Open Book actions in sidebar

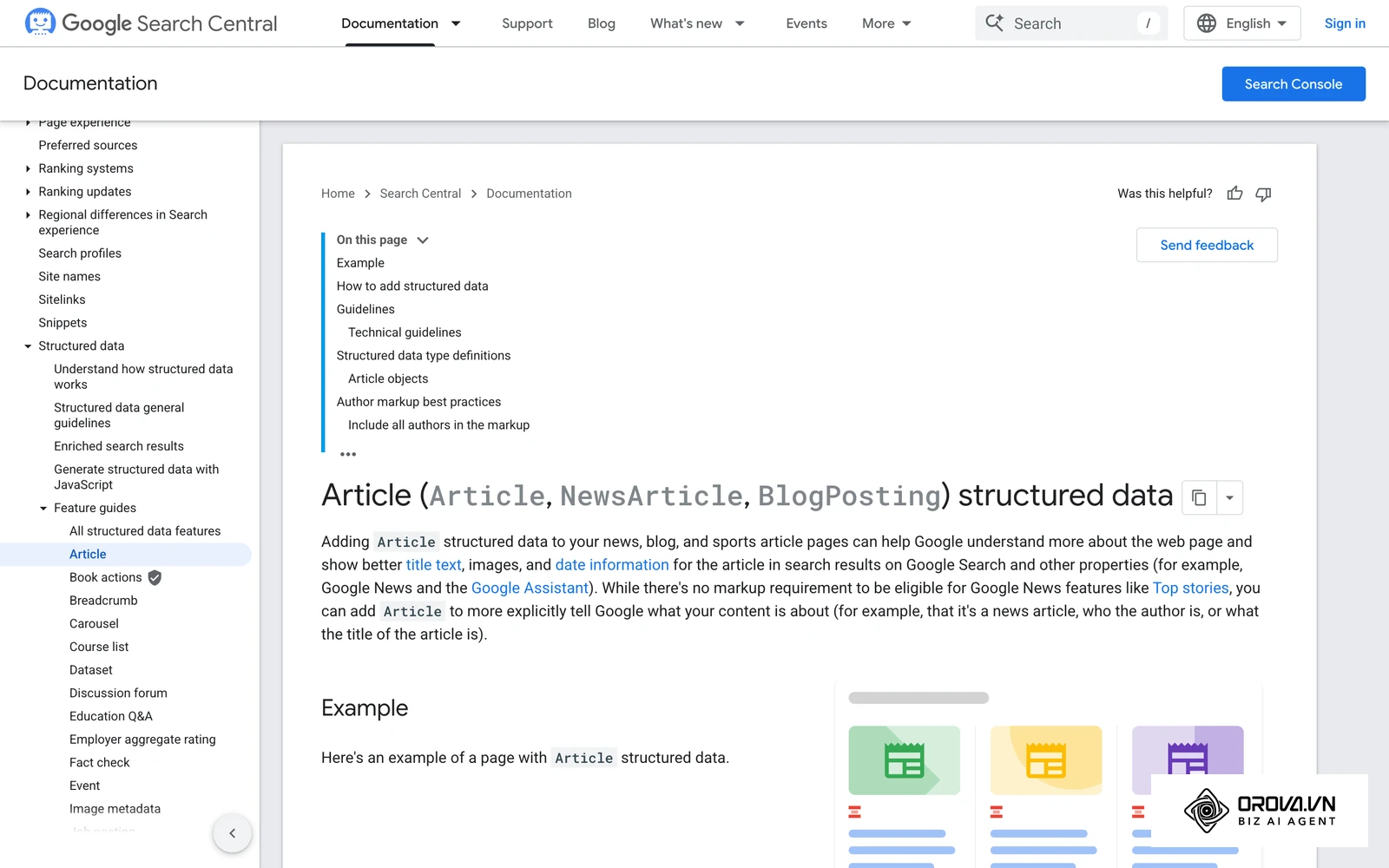click(x=105, y=577)
